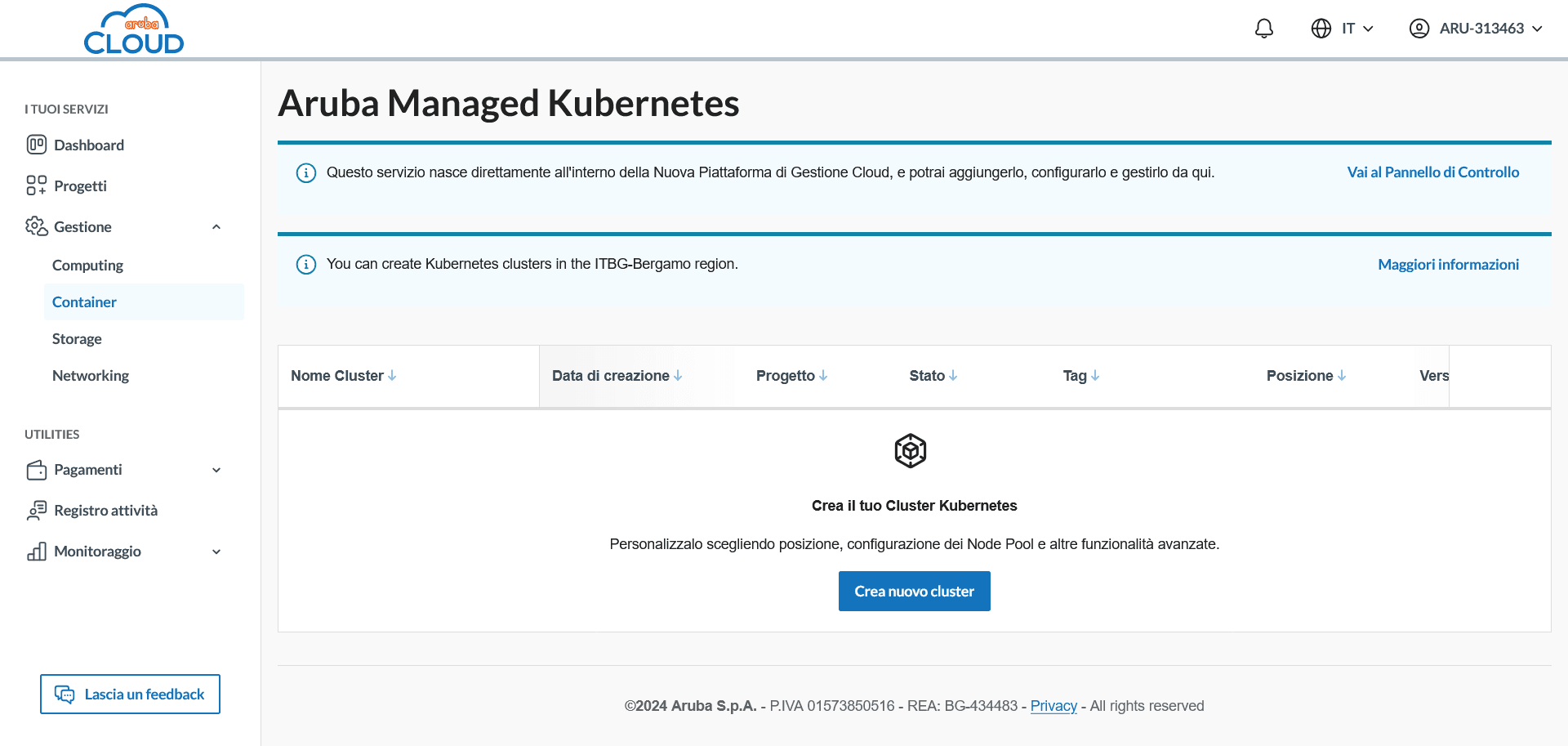1568x746 pixels.
Task: Open the IT language dropdown
Action: 1343,29
